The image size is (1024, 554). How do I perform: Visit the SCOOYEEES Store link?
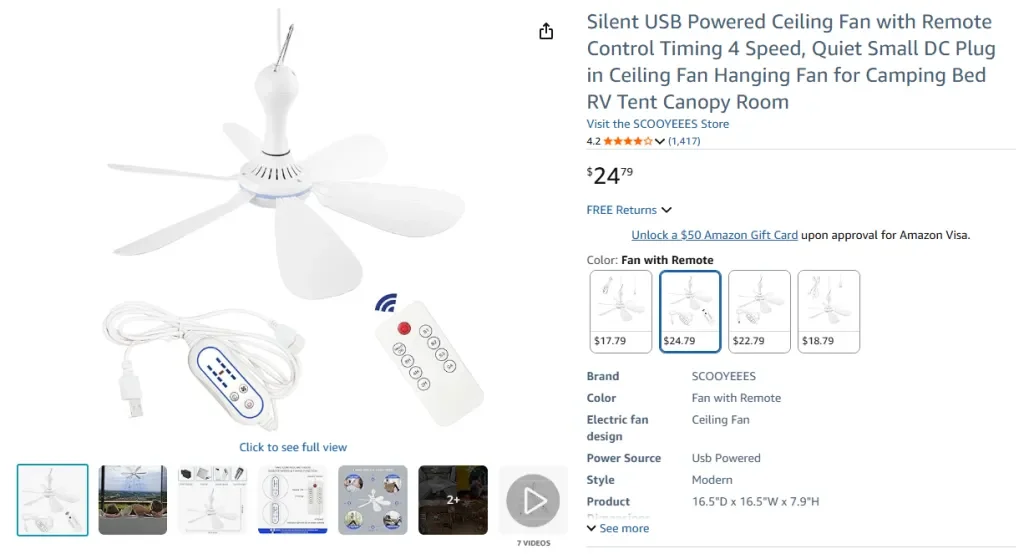coord(657,124)
